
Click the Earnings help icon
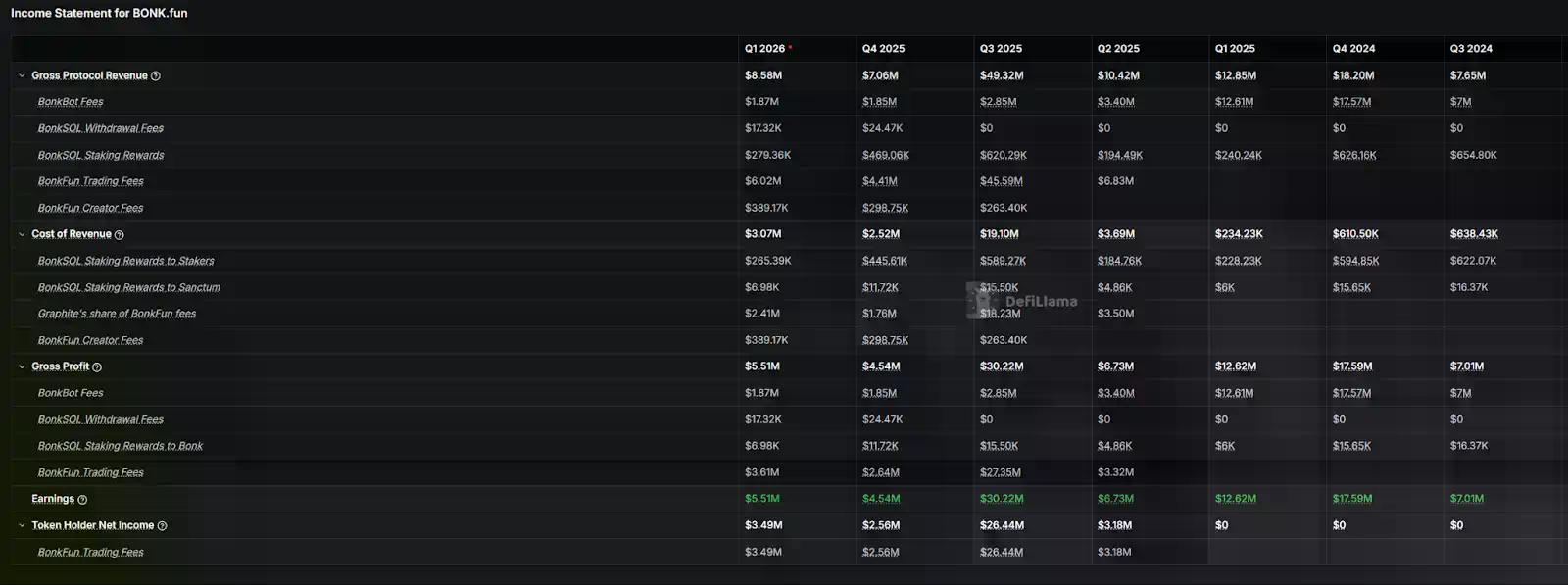[82, 500]
